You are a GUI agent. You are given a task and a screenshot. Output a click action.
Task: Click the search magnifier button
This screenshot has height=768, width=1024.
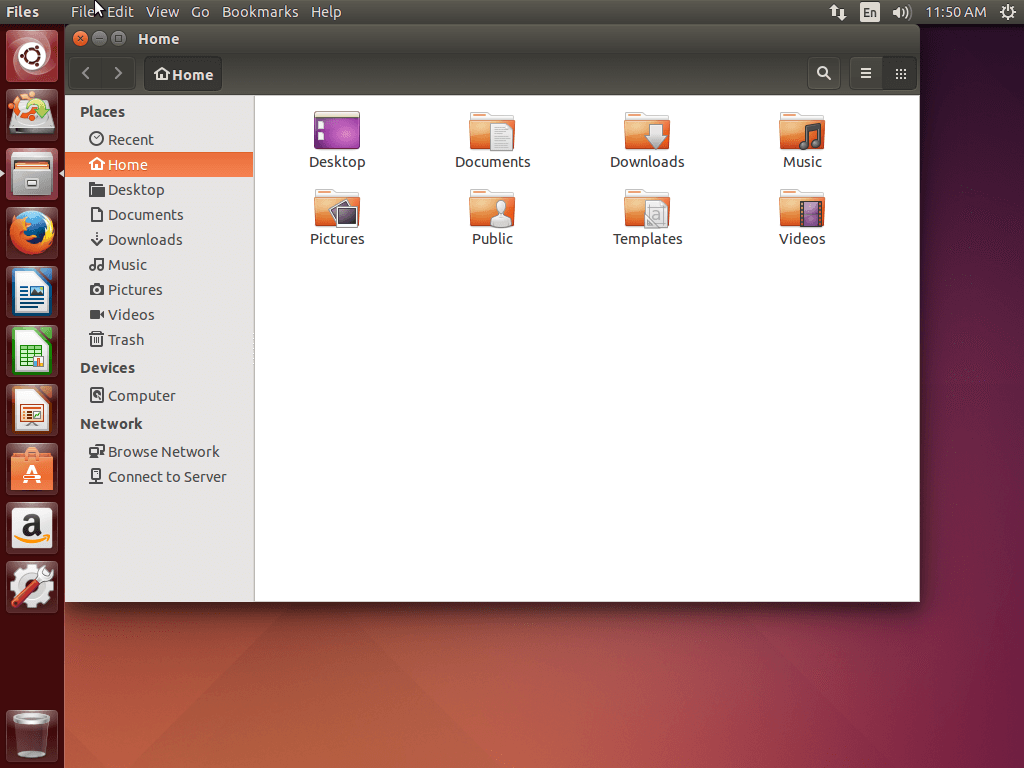tap(824, 73)
